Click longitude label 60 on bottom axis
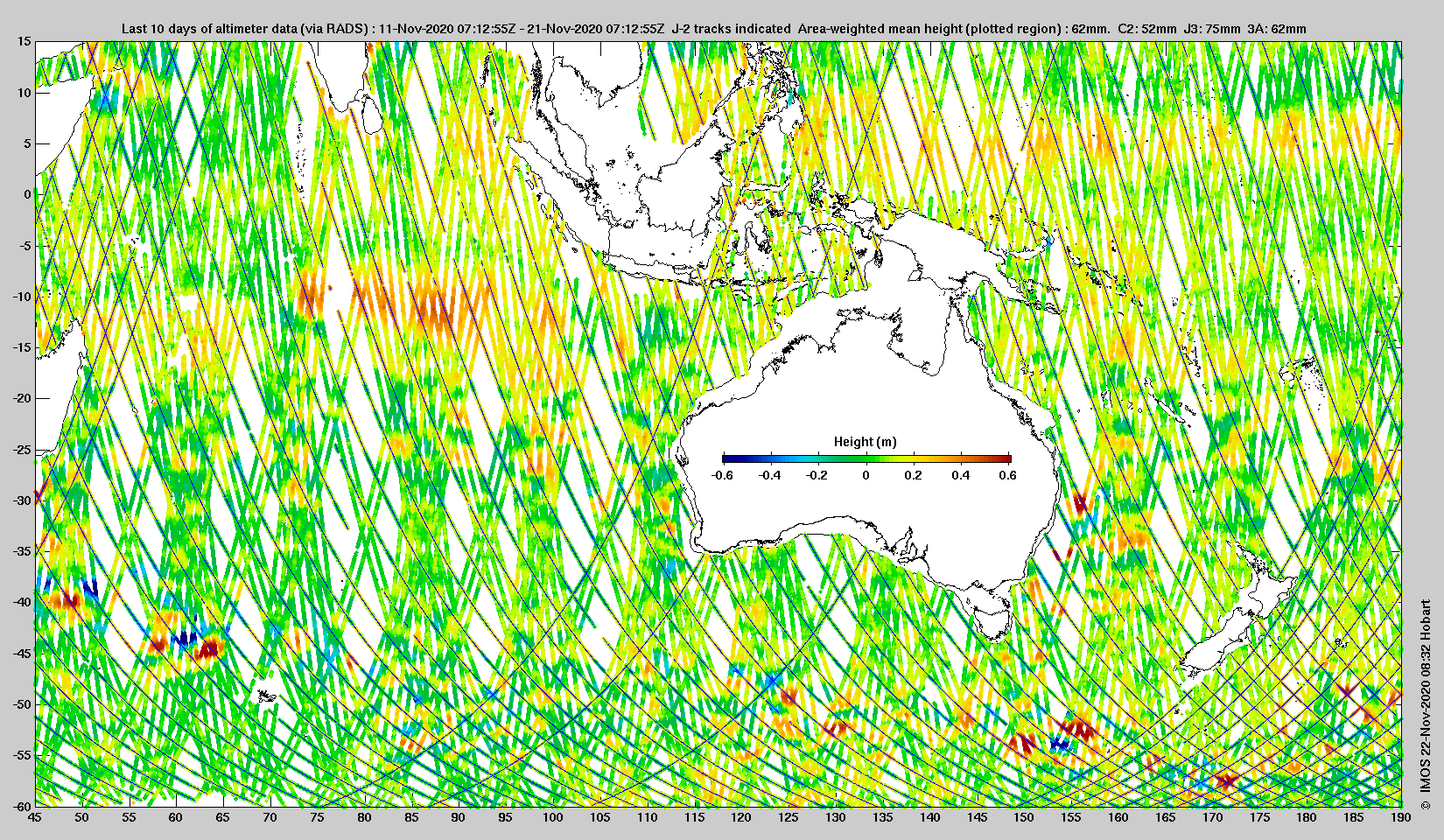This screenshot has width=1444, height=840. pos(176,817)
